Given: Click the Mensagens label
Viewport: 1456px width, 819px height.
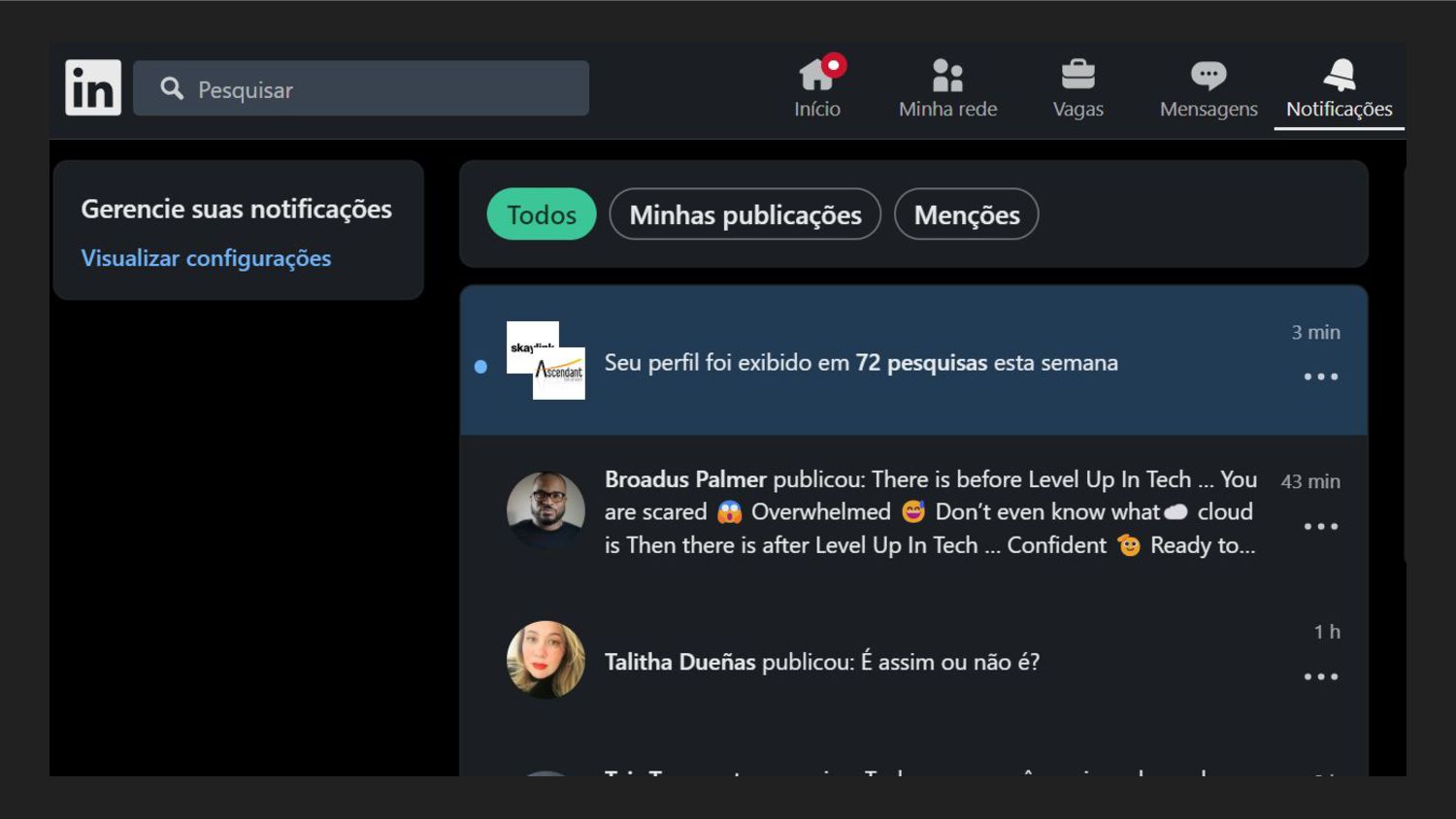Looking at the screenshot, I should (x=1208, y=109).
